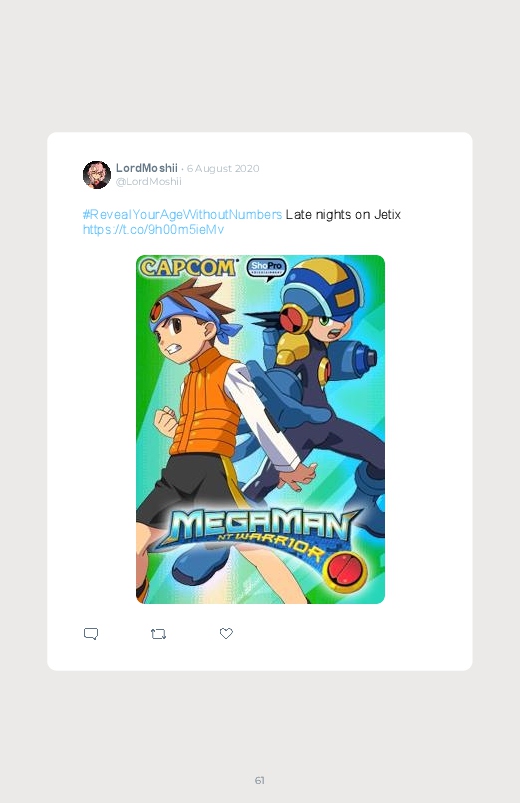Click the boy's blue headband emblem
The width and height of the screenshot is (520, 803).
[x=156, y=312]
